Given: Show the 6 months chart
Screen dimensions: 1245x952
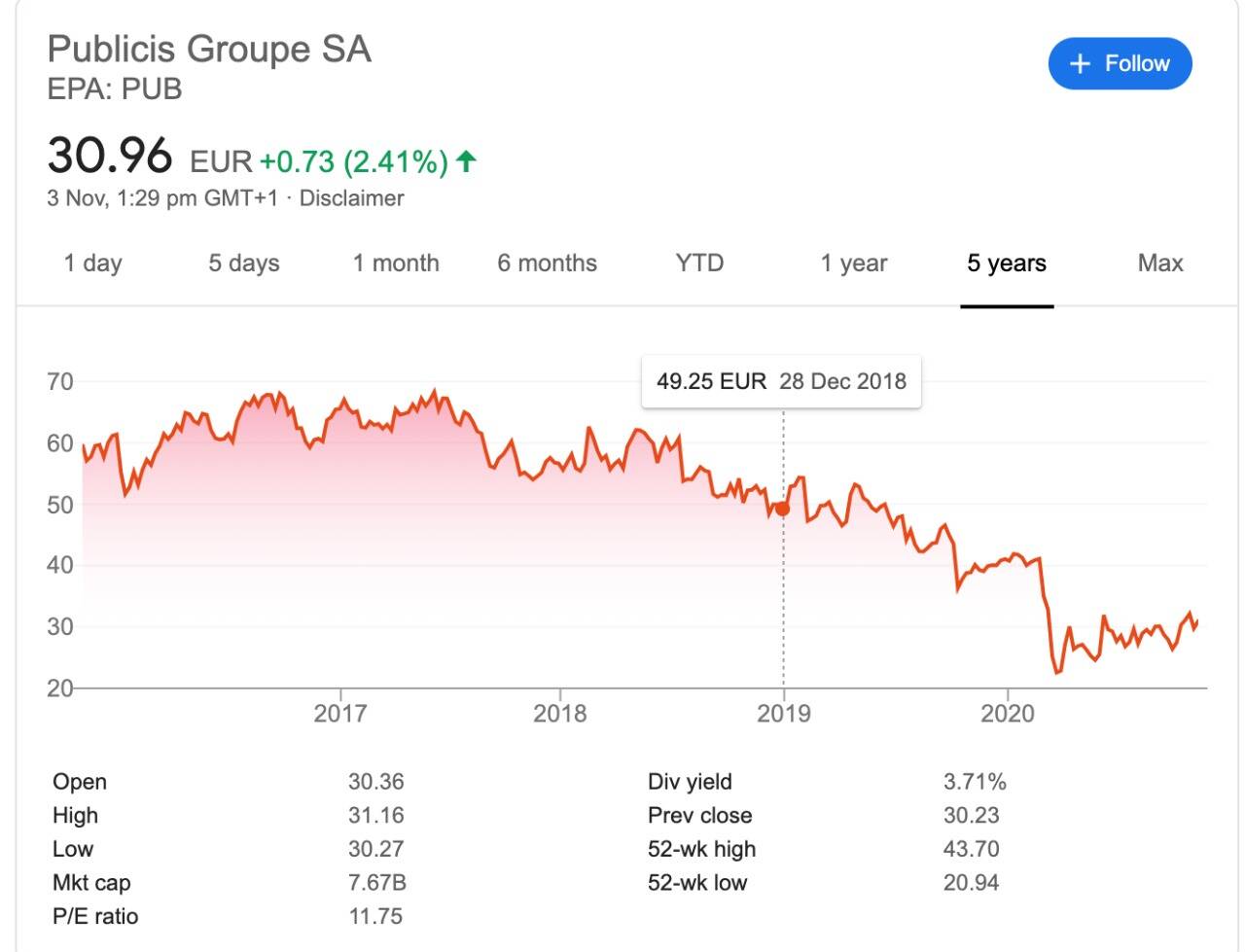Looking at the screenshot, I should coord(547,264).
